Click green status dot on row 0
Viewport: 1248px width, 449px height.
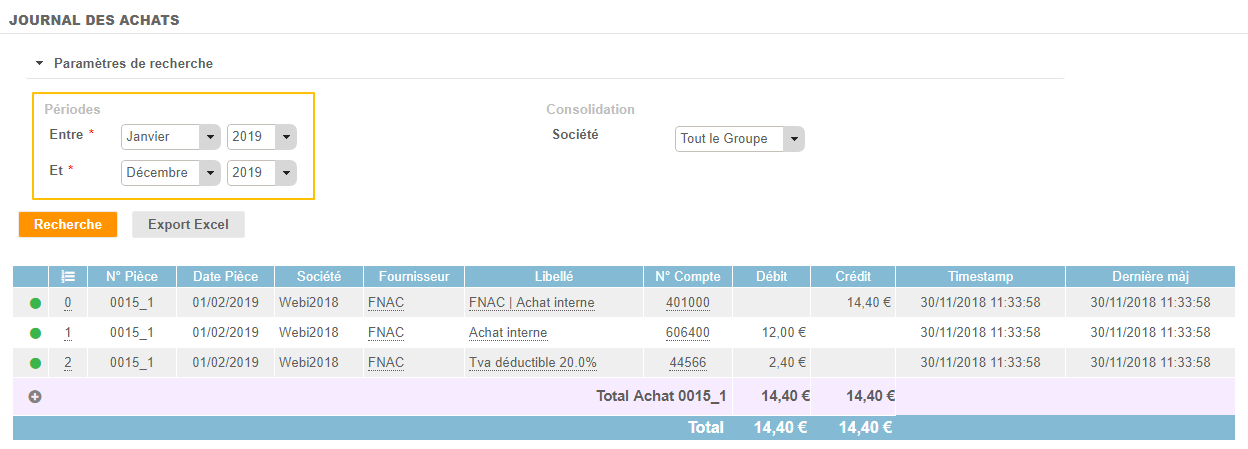[35, 303]
